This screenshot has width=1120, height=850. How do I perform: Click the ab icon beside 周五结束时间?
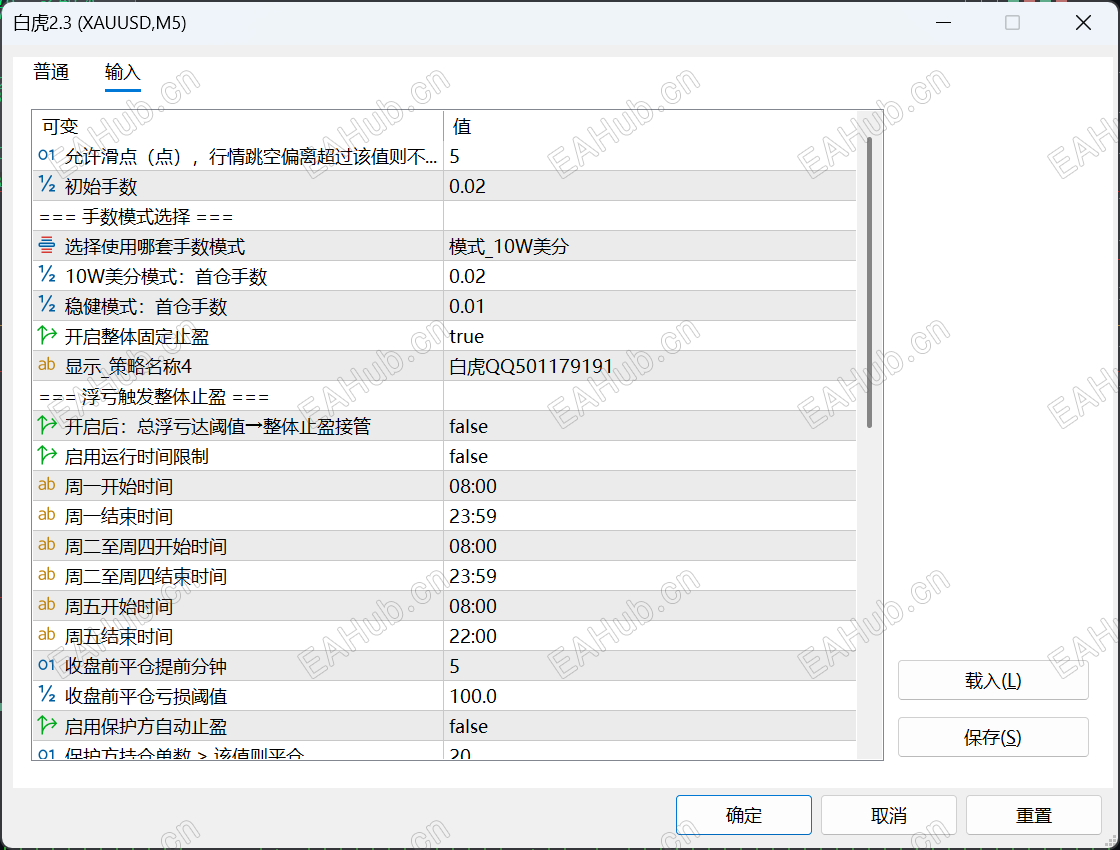(47, 635)
